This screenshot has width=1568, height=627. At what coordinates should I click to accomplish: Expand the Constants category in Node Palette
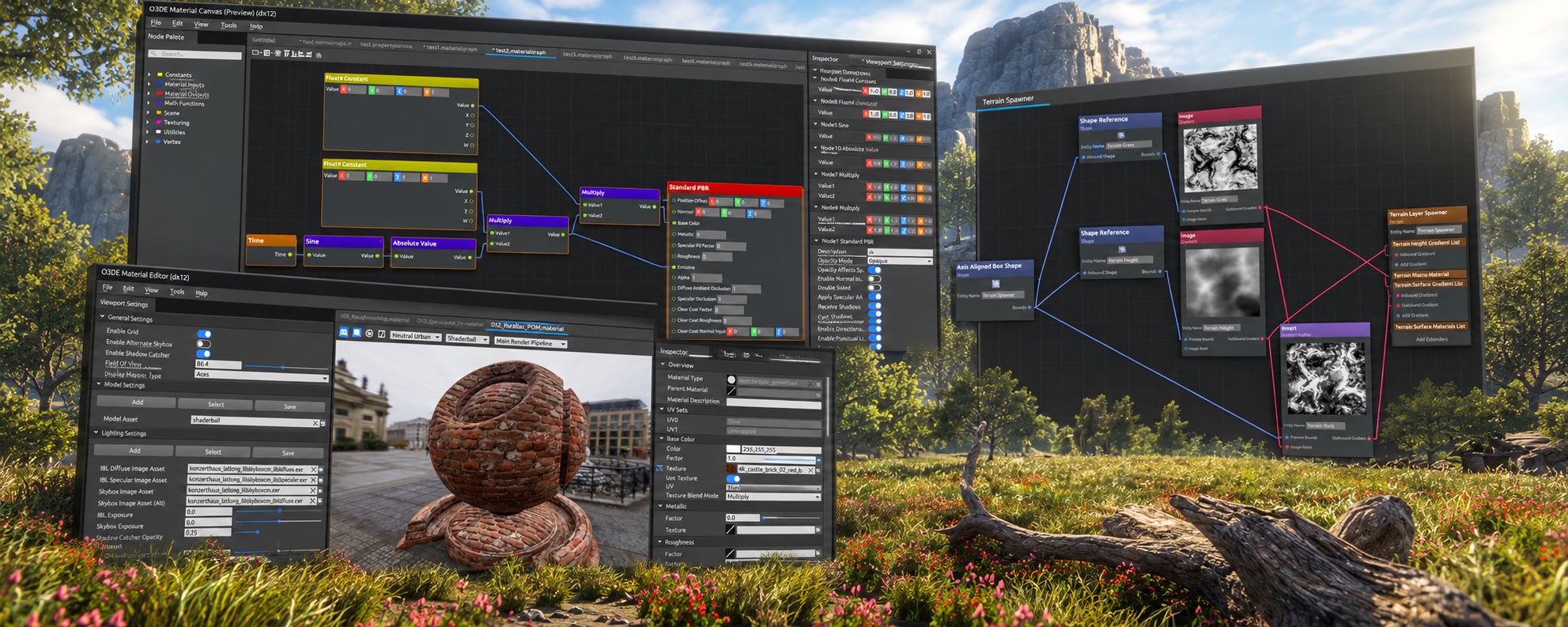coord(149,74)
